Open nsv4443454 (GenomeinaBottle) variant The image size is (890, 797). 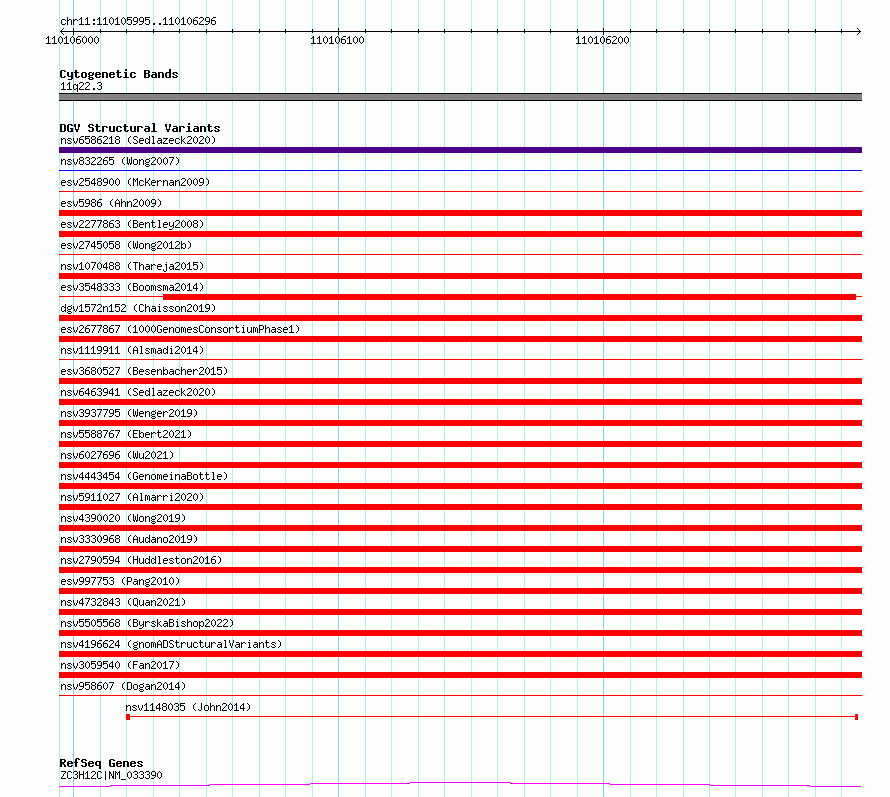144,476
